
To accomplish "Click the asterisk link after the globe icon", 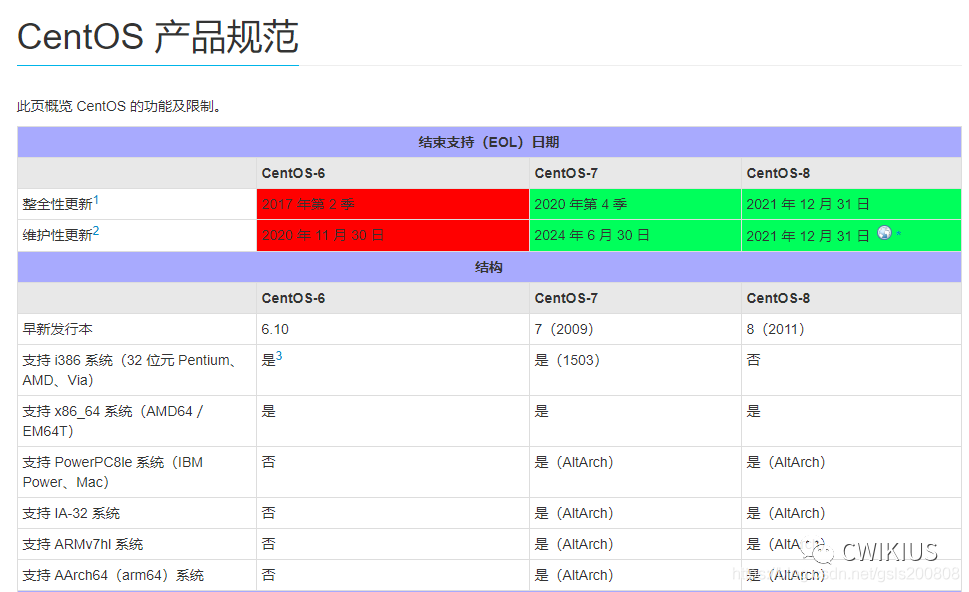I will coord(899,231).
